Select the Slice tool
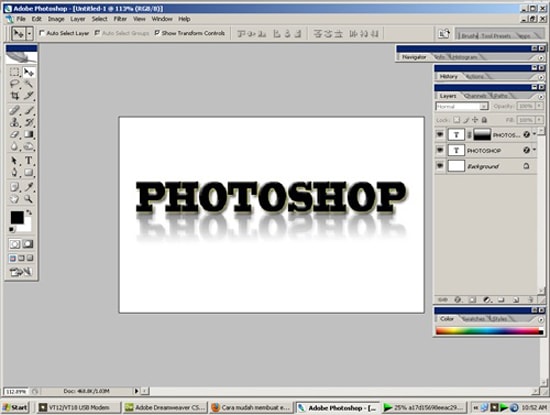The height and width of the screenshot is (415, 550). (x=28, y=95)
